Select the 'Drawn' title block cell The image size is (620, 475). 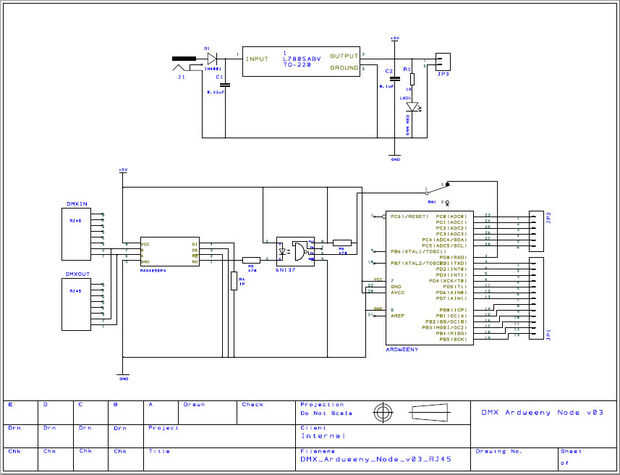click(x=208, y=413)
